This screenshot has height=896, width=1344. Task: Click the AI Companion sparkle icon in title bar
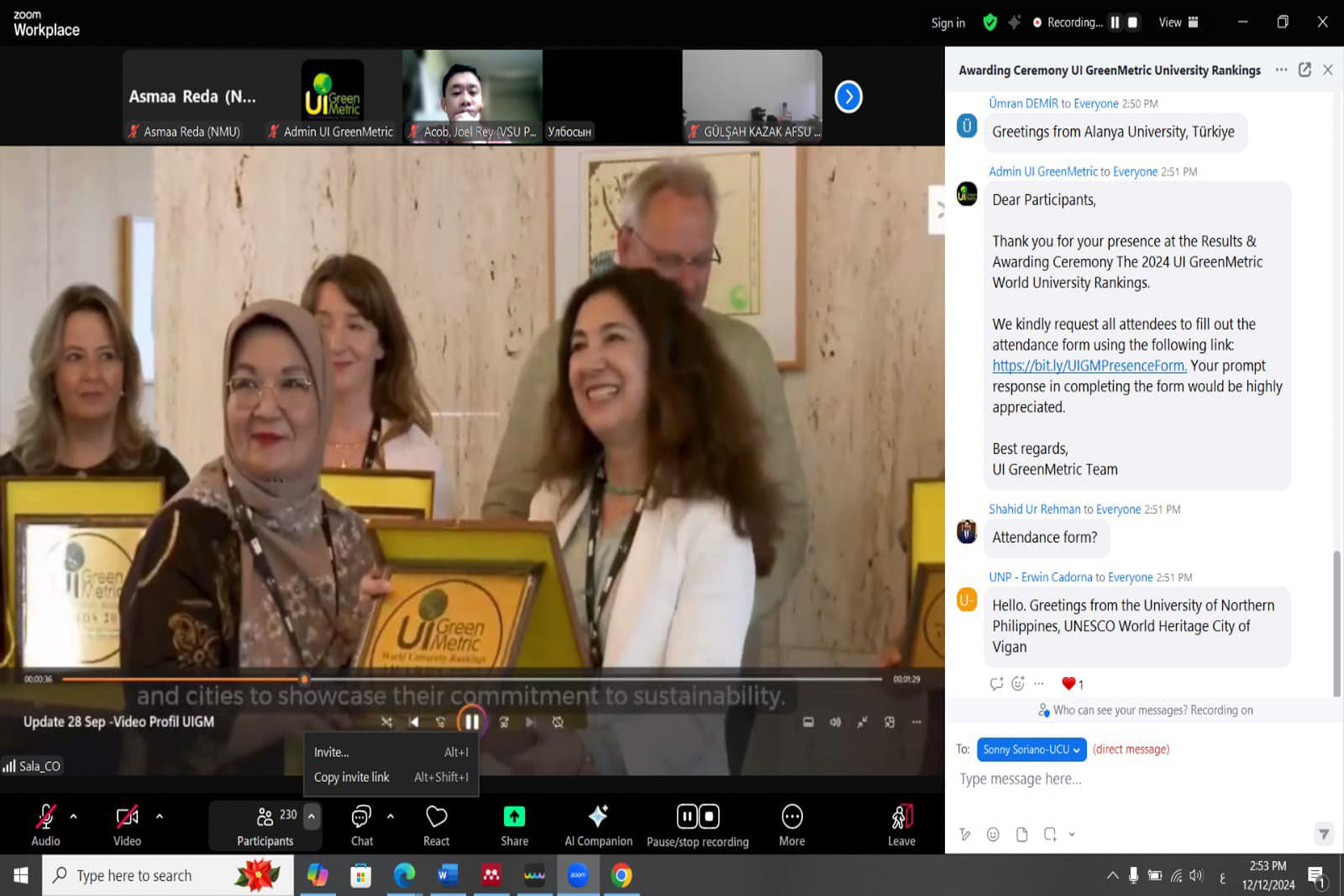1015,22
